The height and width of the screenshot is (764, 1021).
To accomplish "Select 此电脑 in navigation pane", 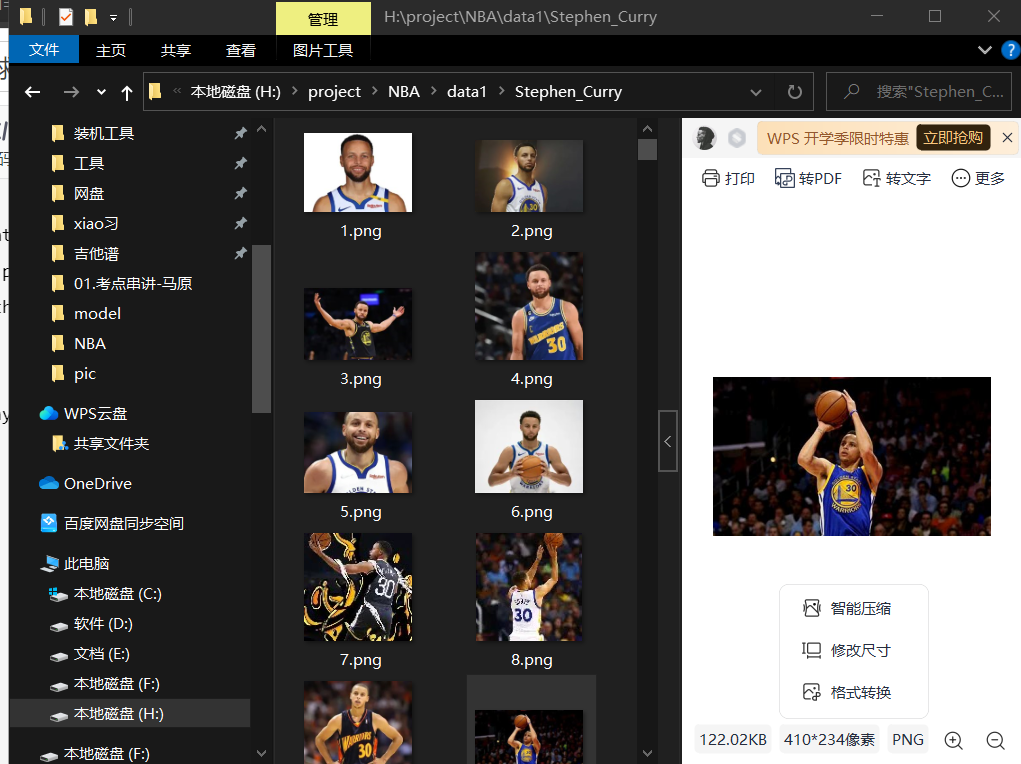I will 86,563.
